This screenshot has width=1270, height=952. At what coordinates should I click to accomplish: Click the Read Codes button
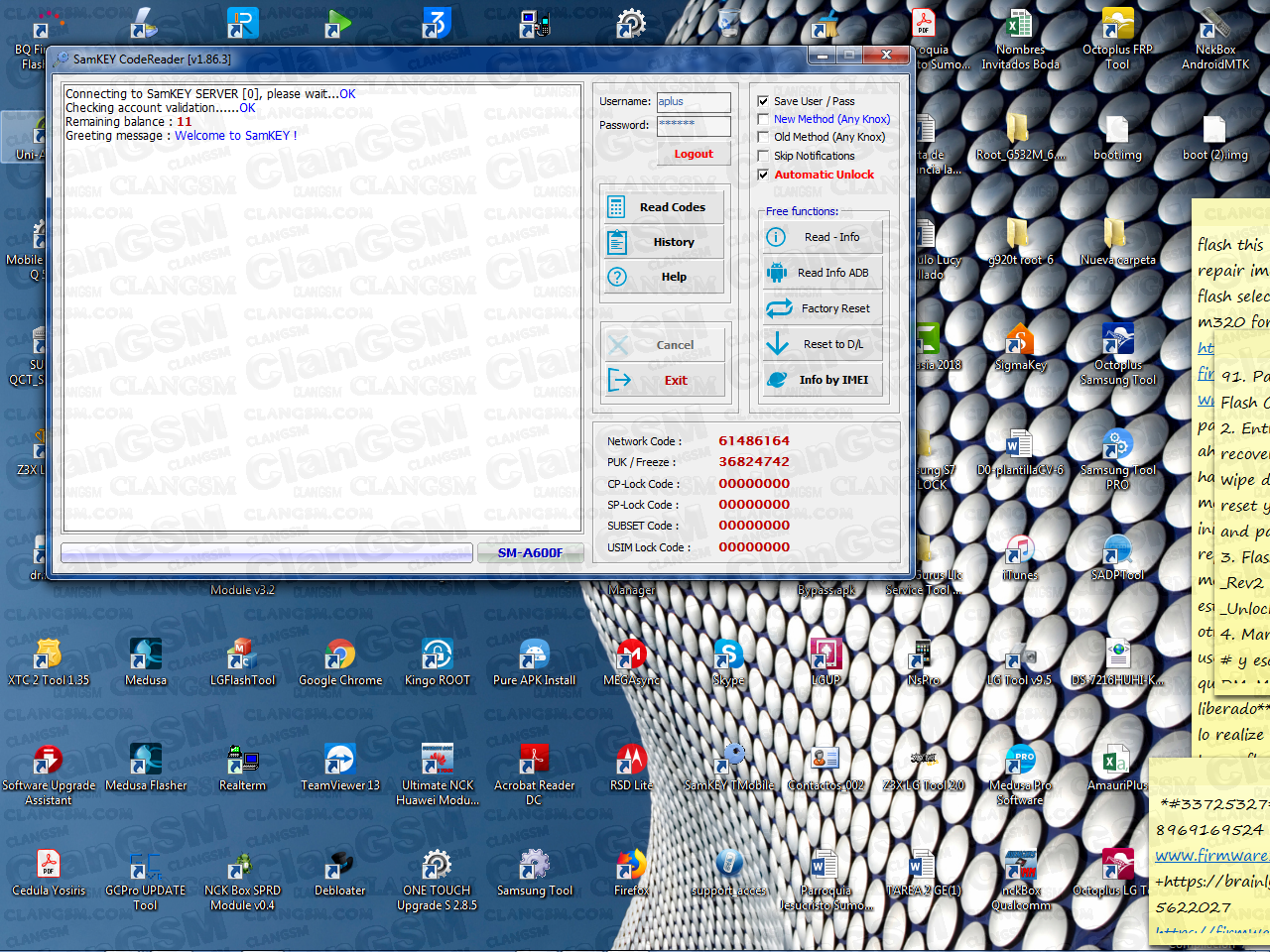point(664,207)
